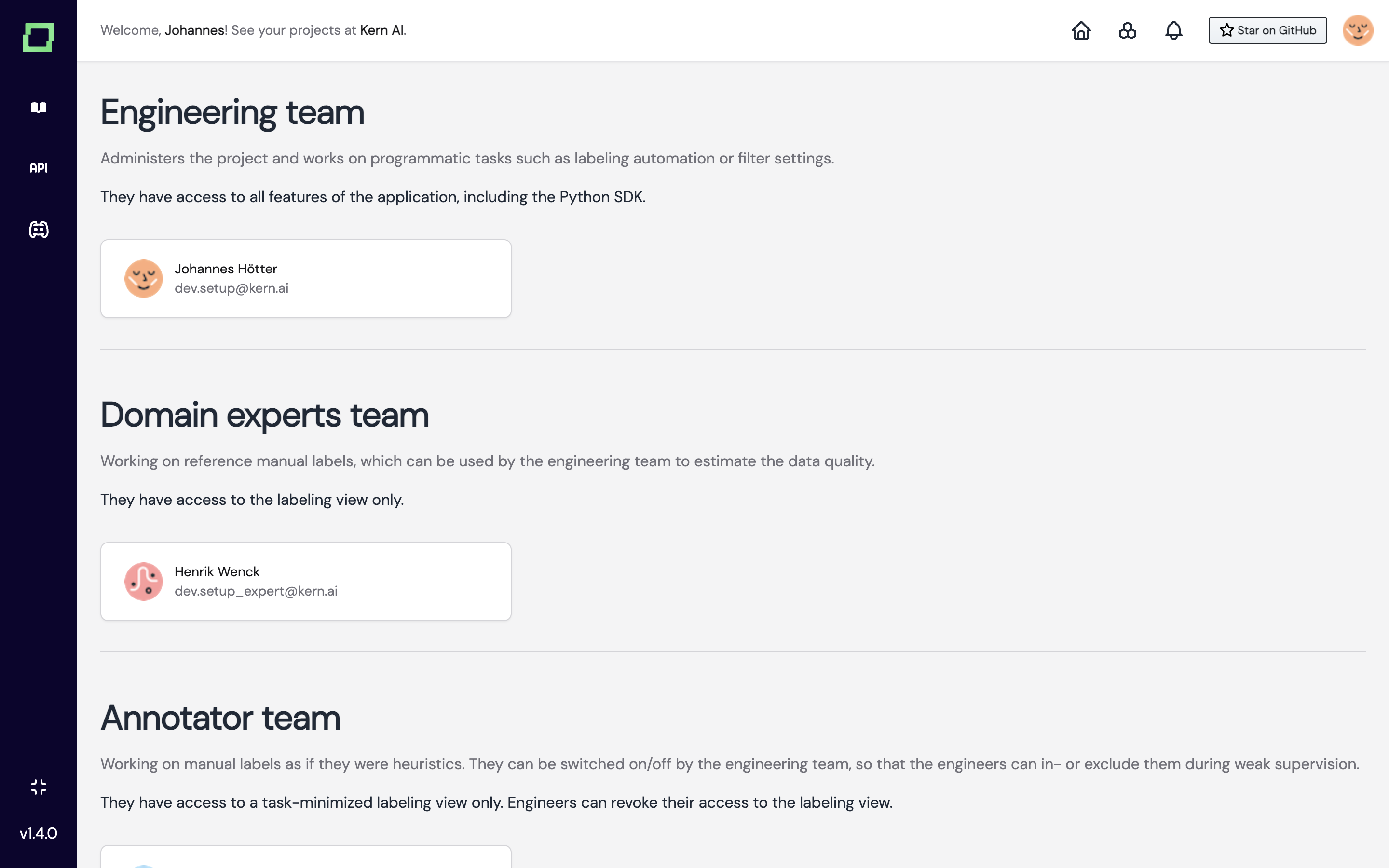Click Henrik Wenck's pink avatar image
1389x868 pixels.
tap(144, 581)
